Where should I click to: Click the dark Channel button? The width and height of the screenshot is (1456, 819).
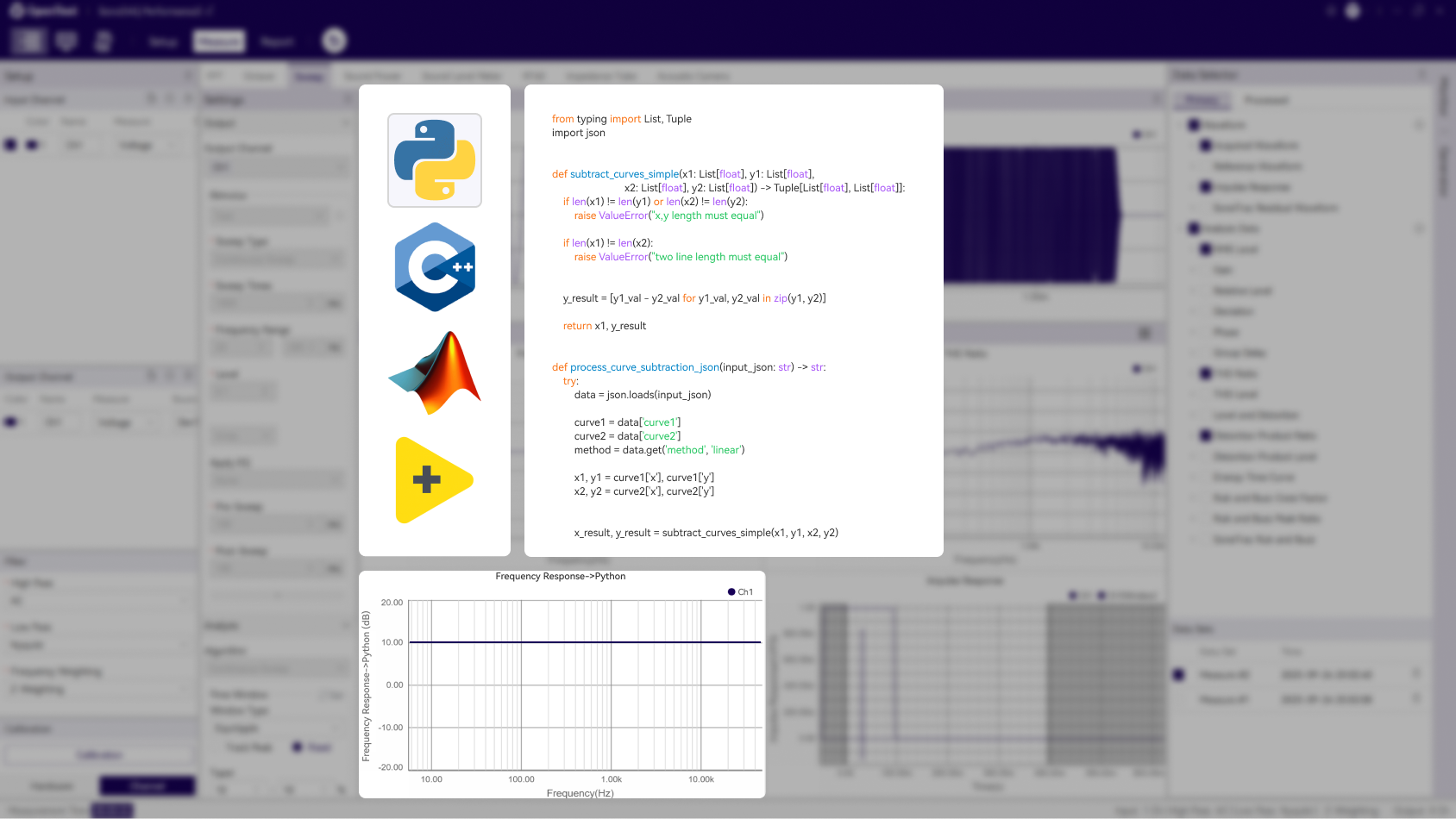pyautogui.click(x=147, y=786)
